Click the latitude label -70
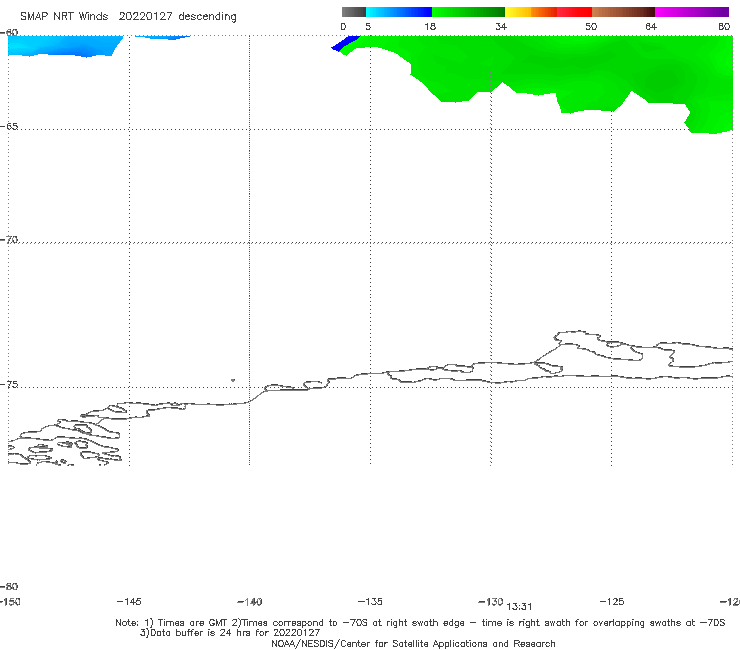 [9, 240]
